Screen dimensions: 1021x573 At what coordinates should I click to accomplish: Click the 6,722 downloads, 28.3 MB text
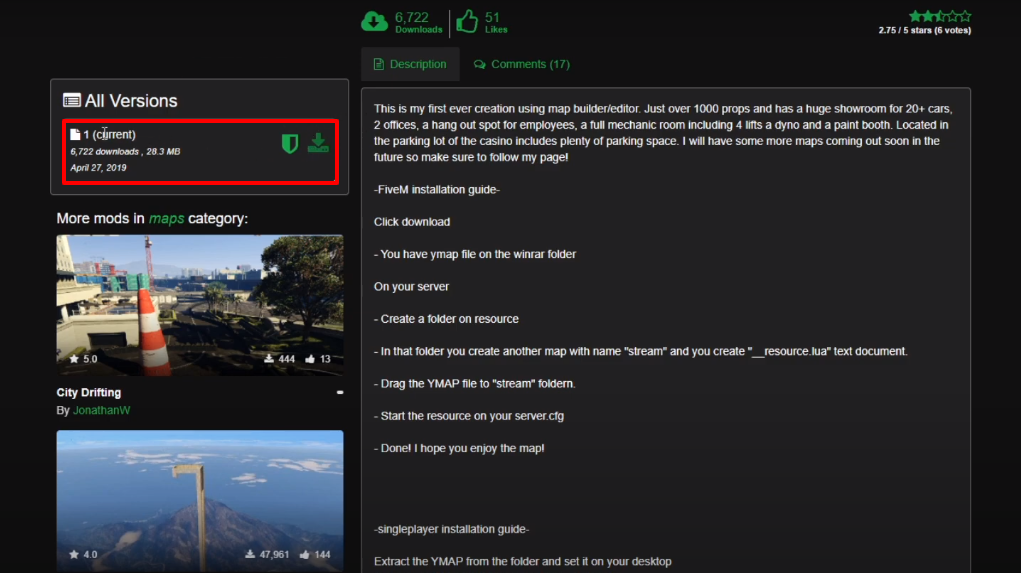coord(125,151)
